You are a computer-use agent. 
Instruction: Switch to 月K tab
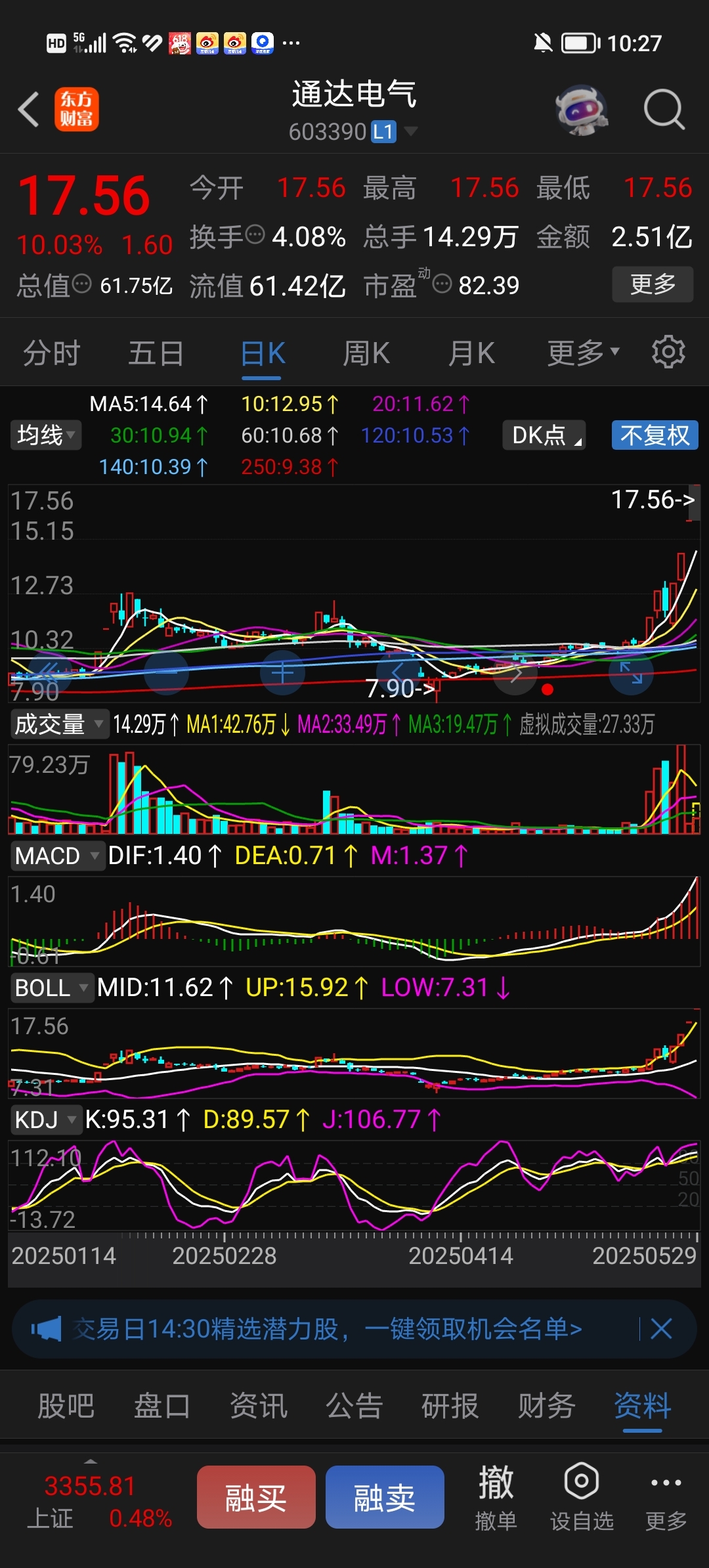(471, 353)
